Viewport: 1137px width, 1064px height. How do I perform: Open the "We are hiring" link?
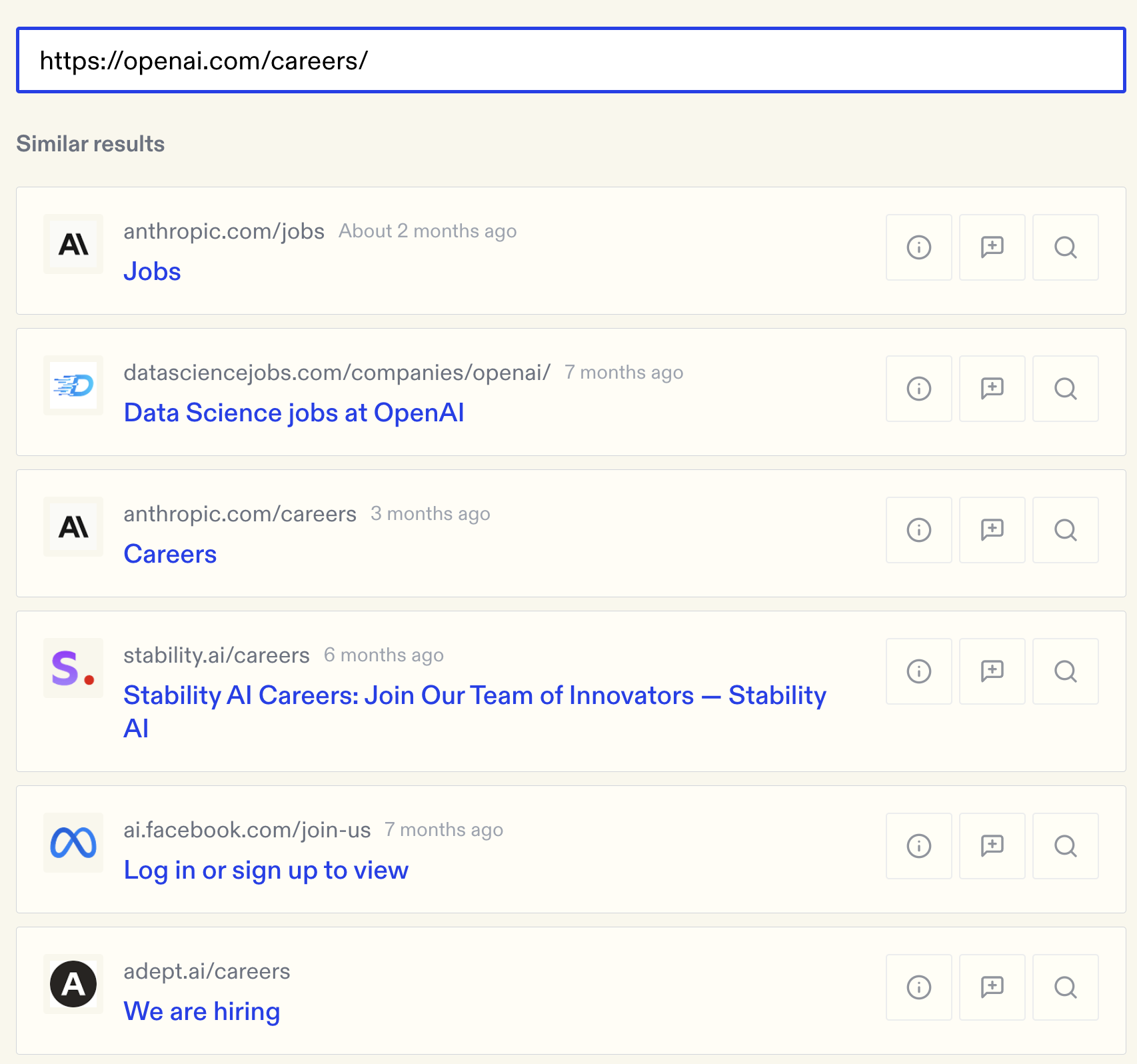point(202,1011)
